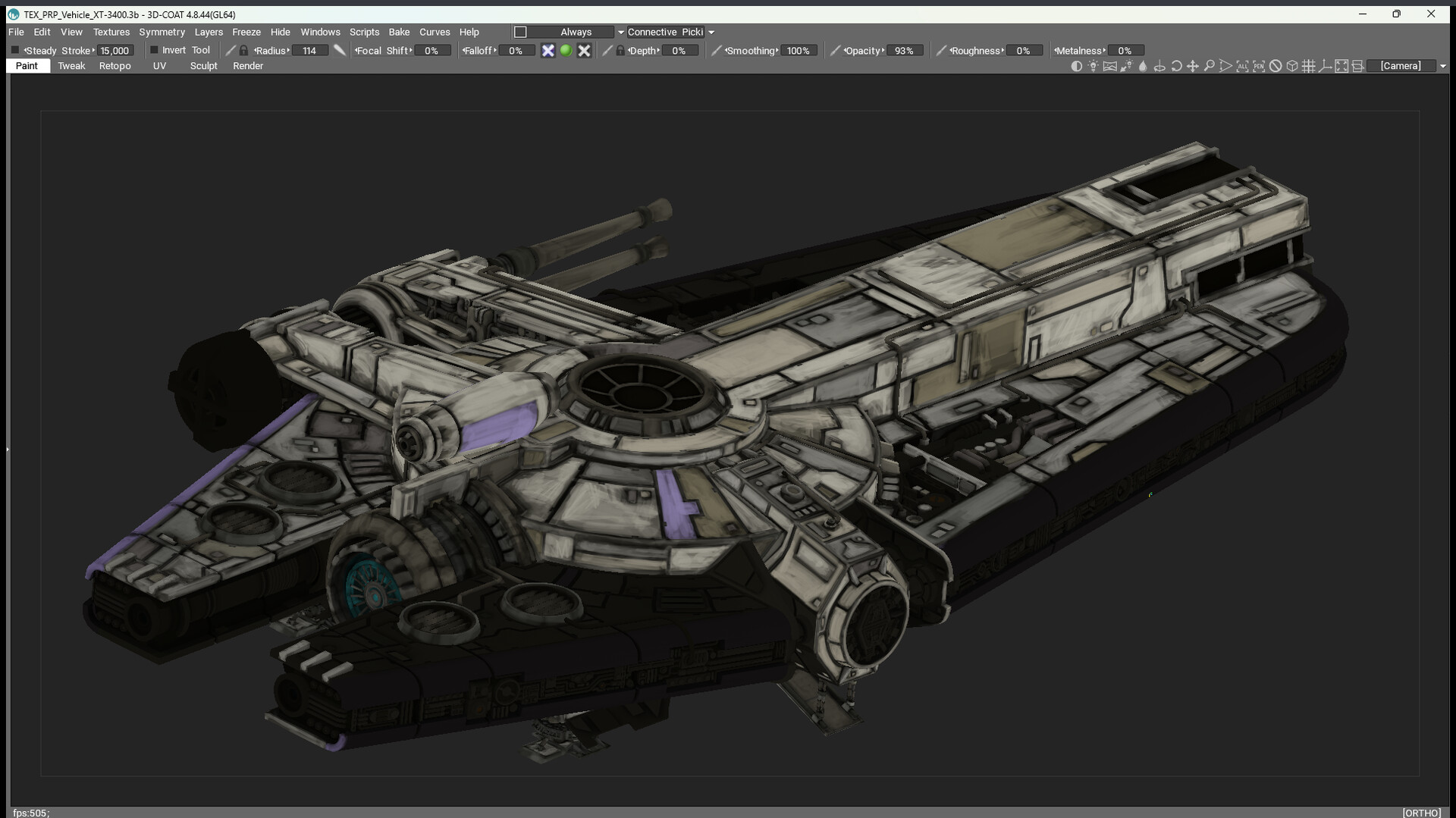The height and width of the screenshot is (818, 1456).
Task: Click the water droplet icon
Action: [1143, 66]
